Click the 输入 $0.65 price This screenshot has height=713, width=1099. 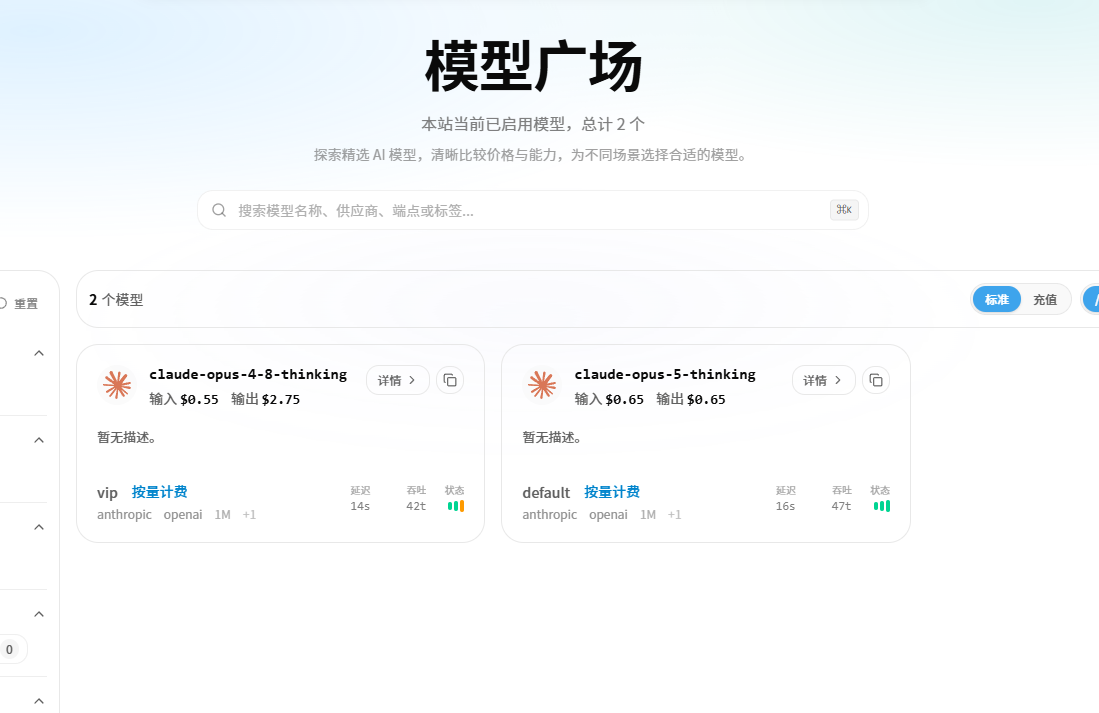pyautogui.click(x=609, y=399)
